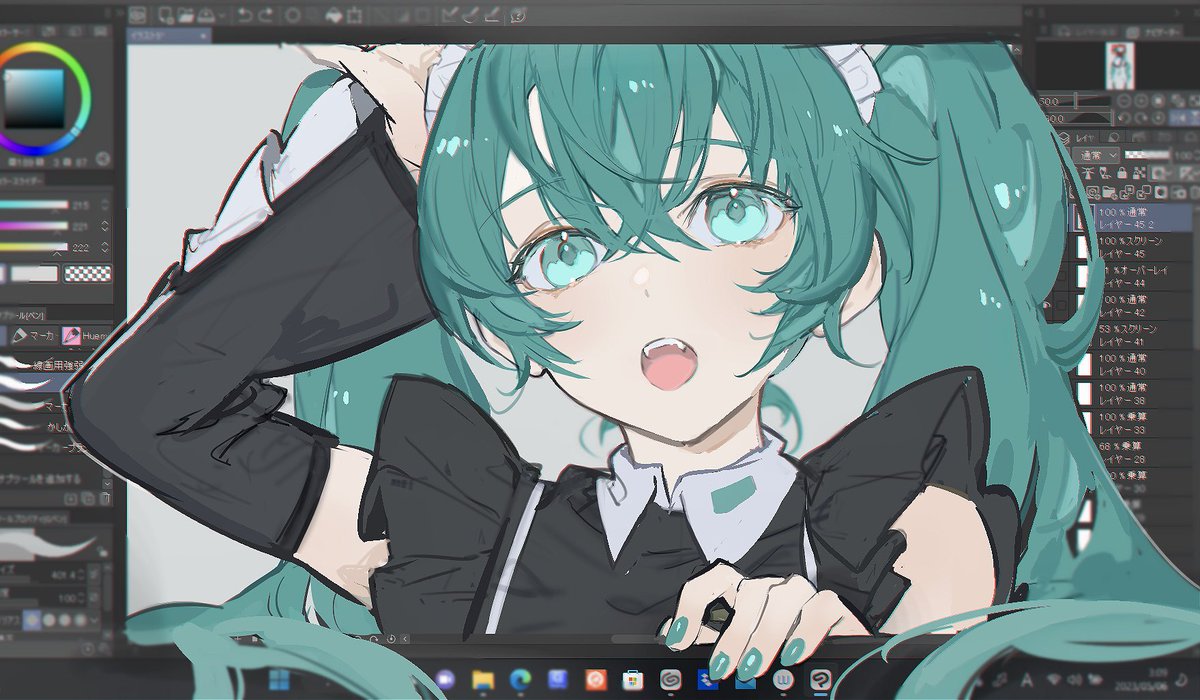Click the green area of the hue ring
Image resolution: width=1200 pixels, height=700 pixels.
click(85, 85)
